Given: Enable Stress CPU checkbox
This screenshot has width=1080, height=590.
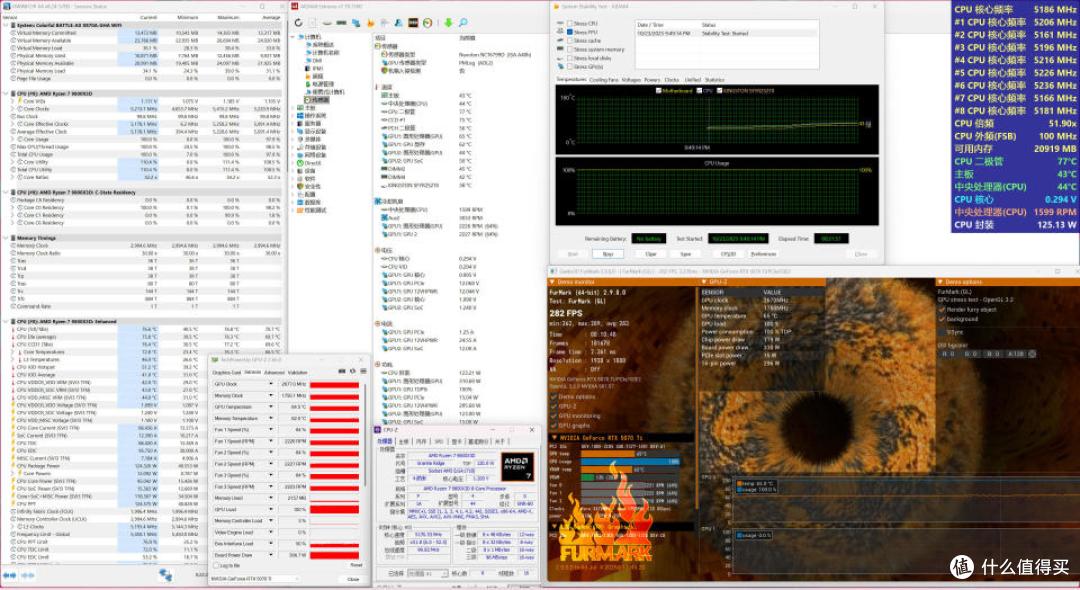Looking at the screenshot, I should click(570, 23).
